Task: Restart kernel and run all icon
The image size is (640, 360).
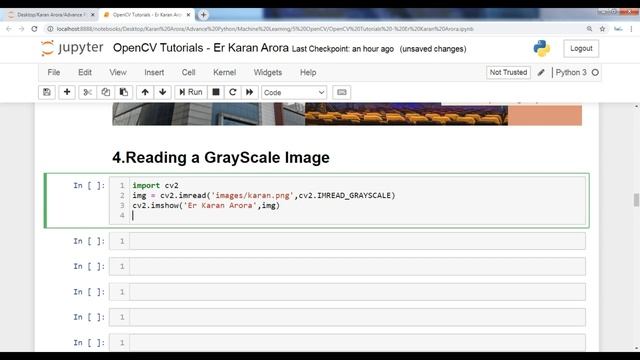Action: [249, 92]
